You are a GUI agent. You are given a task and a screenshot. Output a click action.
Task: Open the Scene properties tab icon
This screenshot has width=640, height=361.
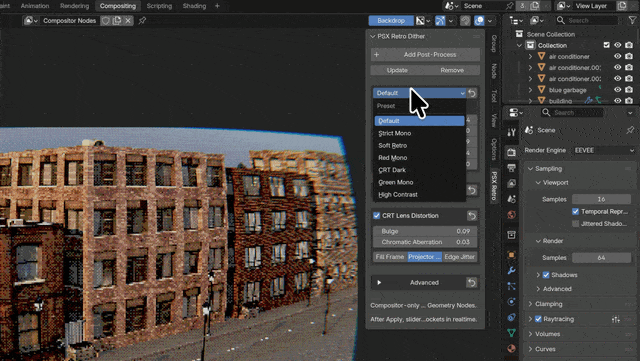tap(511, 199)
